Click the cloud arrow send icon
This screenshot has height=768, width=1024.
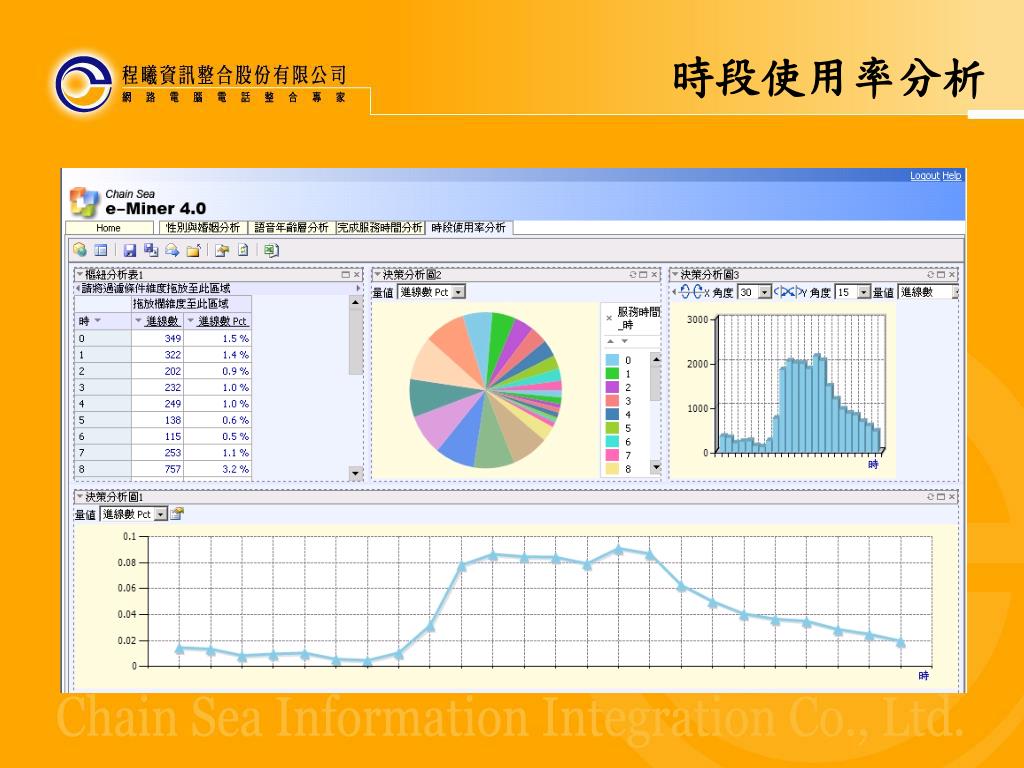click(x=172, y=249)
